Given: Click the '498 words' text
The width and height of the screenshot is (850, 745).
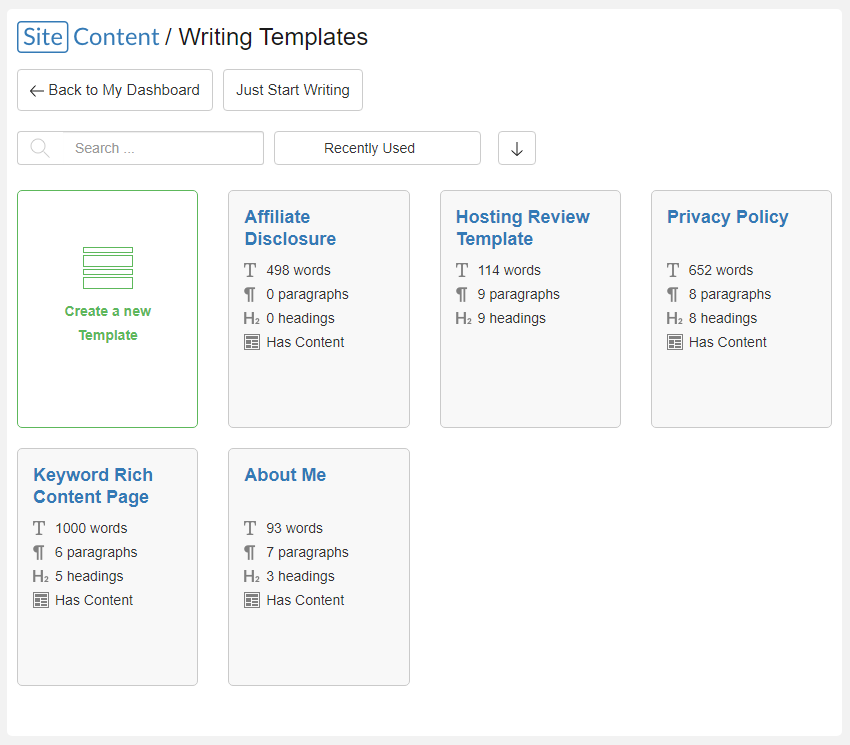Looking at the screenshot, I should [298, 270].
